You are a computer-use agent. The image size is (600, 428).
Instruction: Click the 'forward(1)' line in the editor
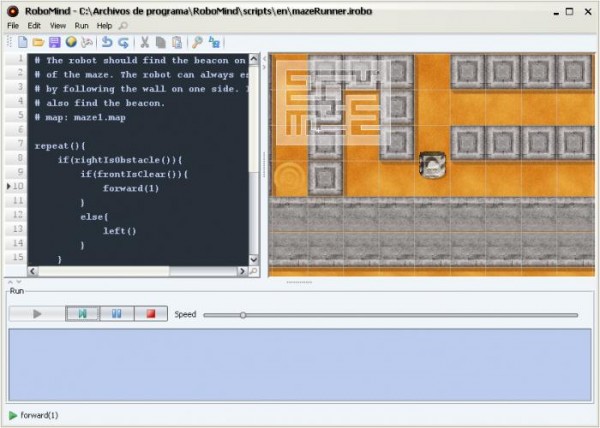(131, 189)
